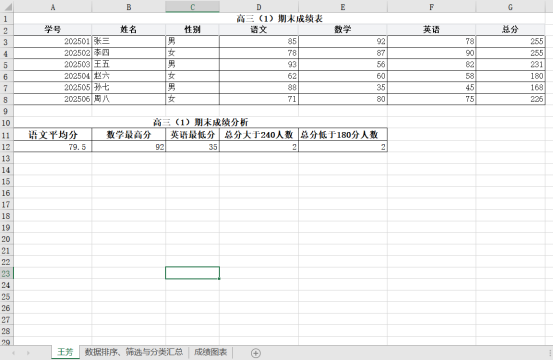Screen dimensions: 553x360
Task: Click analysis title 高三（1）期末成绩分析
Action: pos(200,122)
